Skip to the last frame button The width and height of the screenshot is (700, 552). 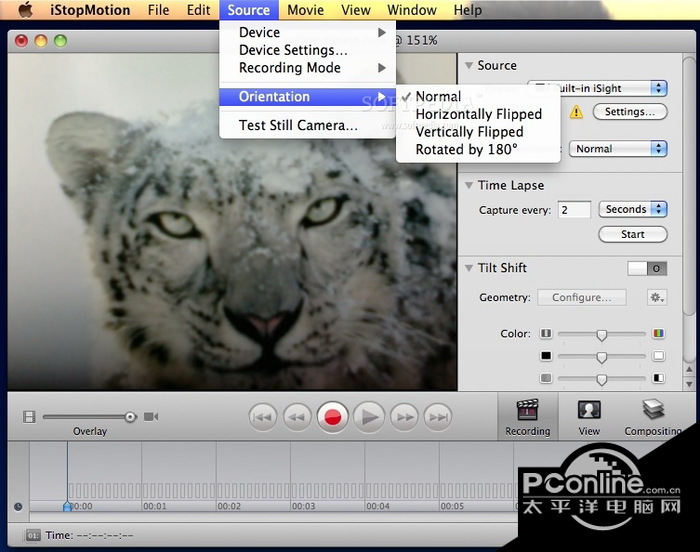[438, 417]
